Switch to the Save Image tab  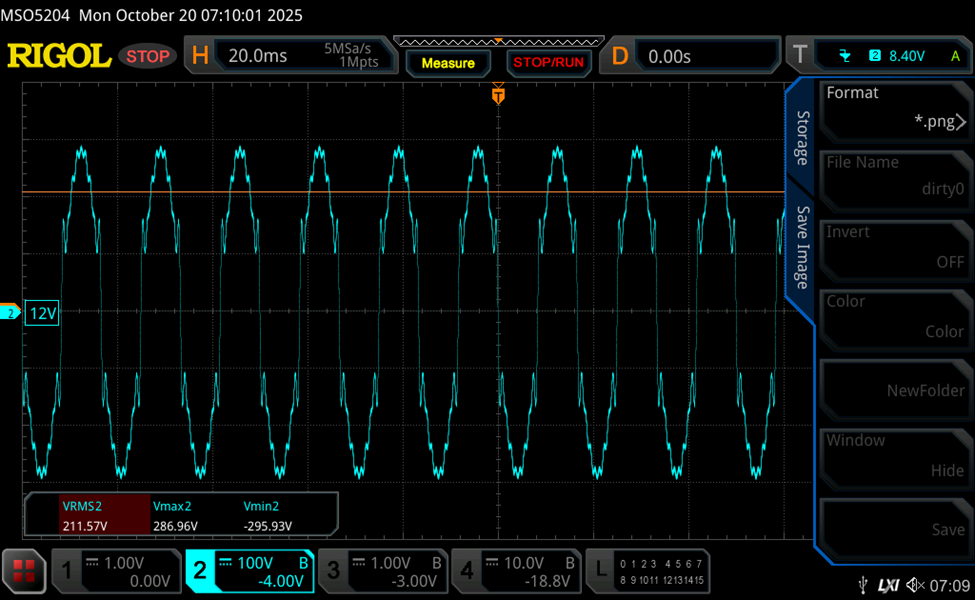[x=802, y=247]
